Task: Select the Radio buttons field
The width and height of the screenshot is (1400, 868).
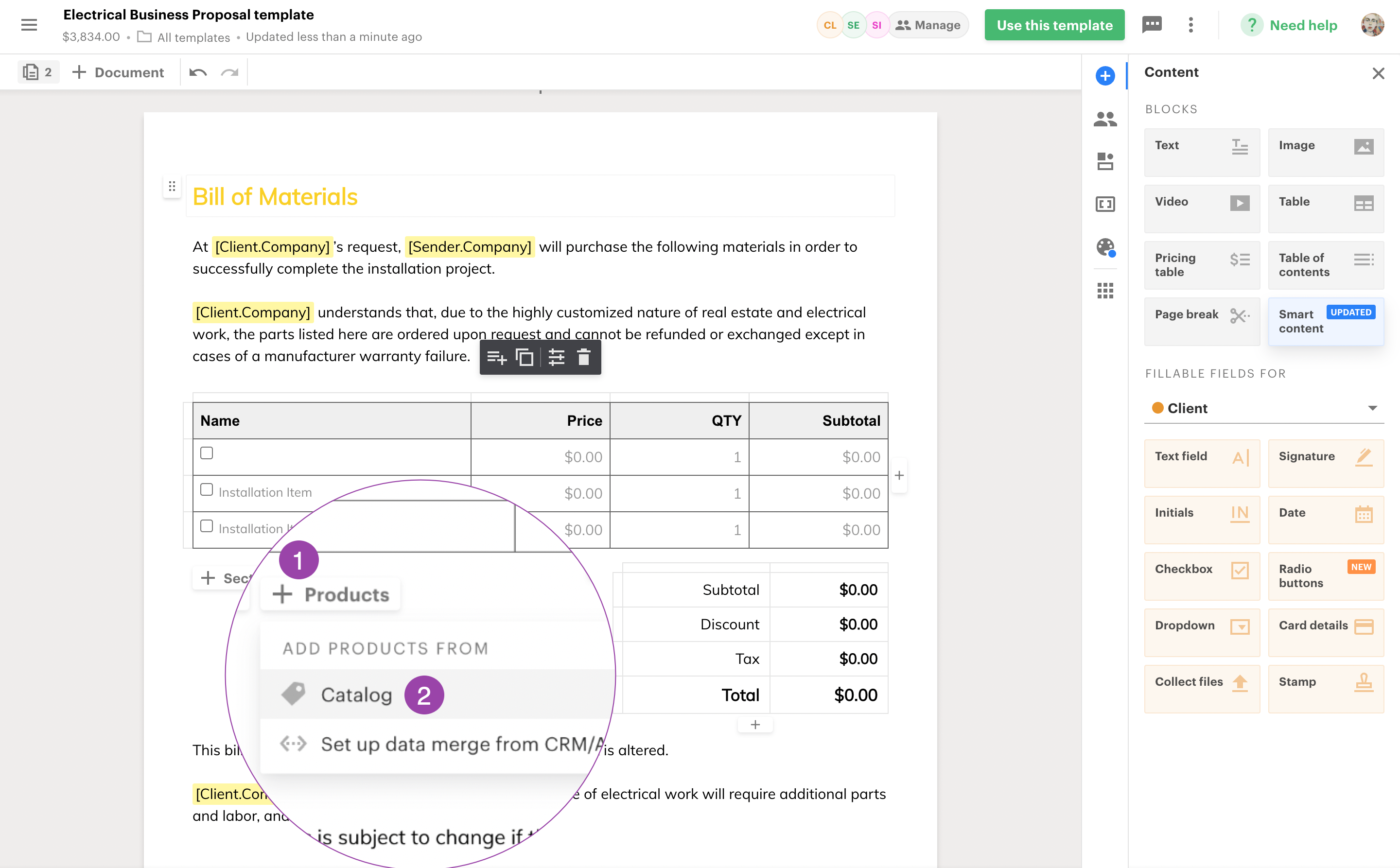Action: click(x=1326, y=576)
